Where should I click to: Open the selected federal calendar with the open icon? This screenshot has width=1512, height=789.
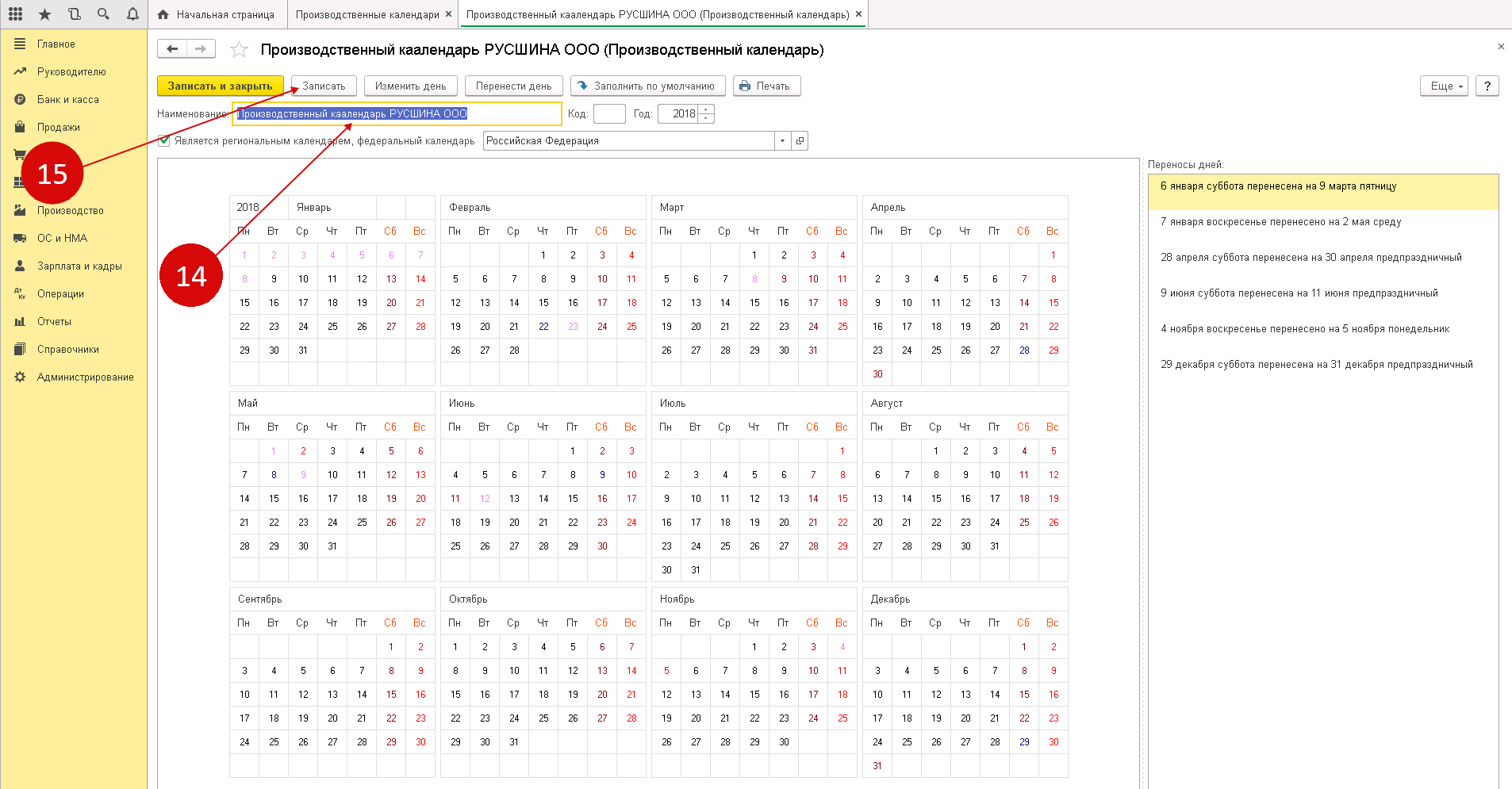coord(800,141)
